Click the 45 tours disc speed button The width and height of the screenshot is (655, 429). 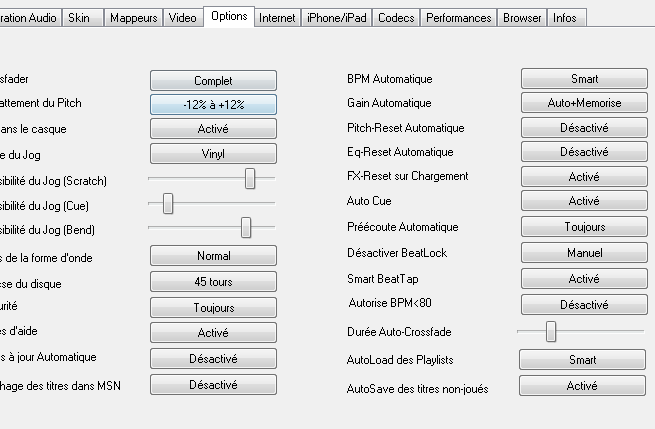(213, 283)
